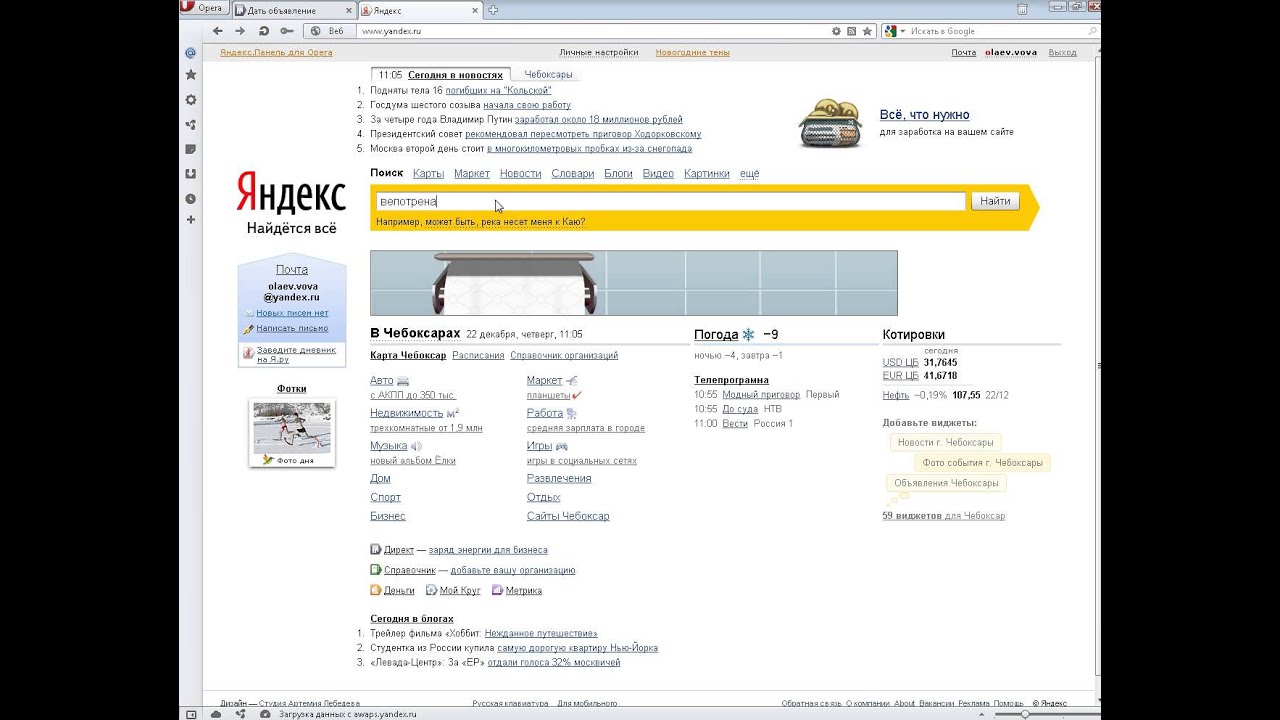Open 'Яндекс.Панель для Opera' link
The image size is (1280, 720).
coord(276,52)
